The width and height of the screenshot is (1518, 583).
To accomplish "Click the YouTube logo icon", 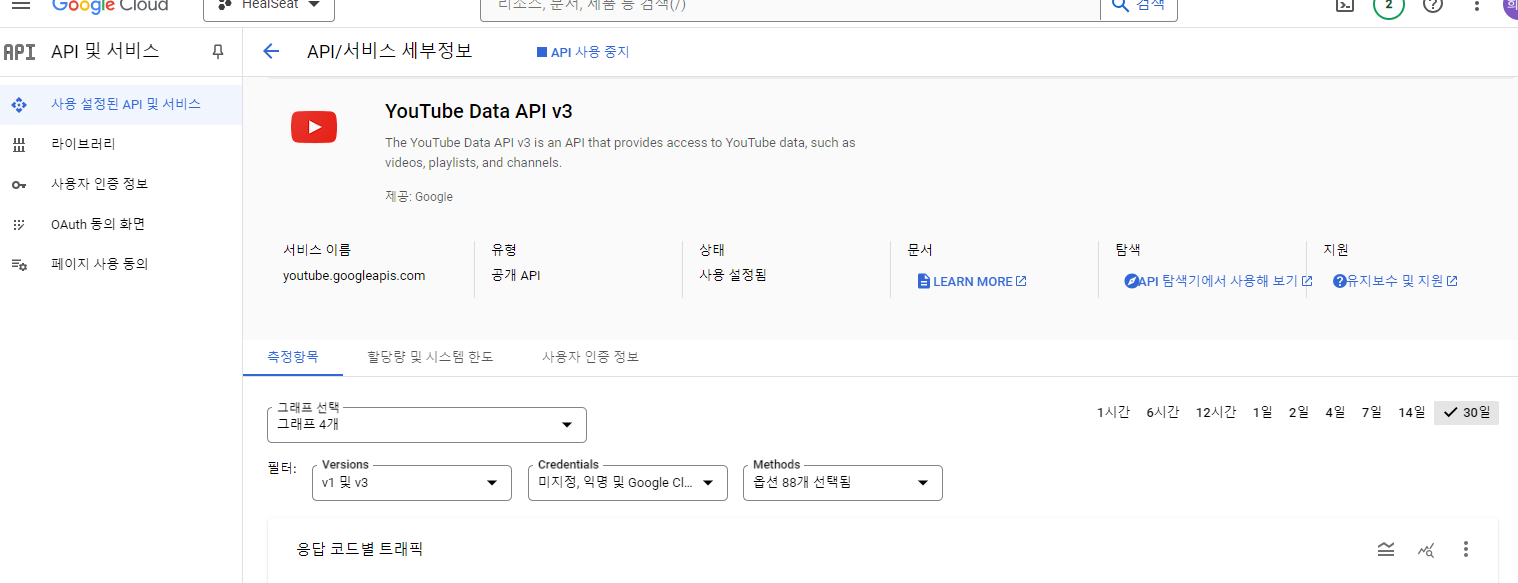I will click(x=314, y=127).
